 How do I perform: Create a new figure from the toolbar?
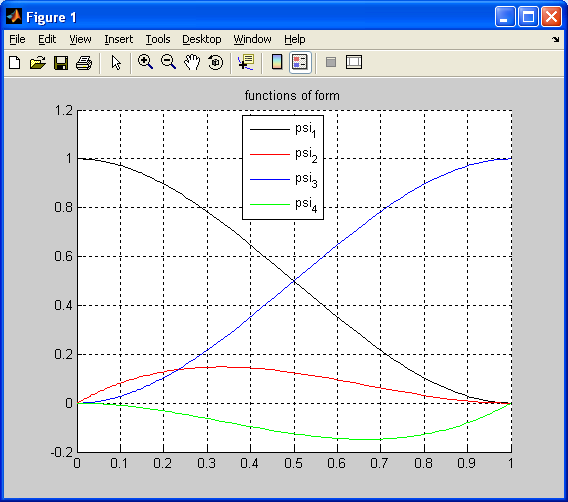(15, 63)
